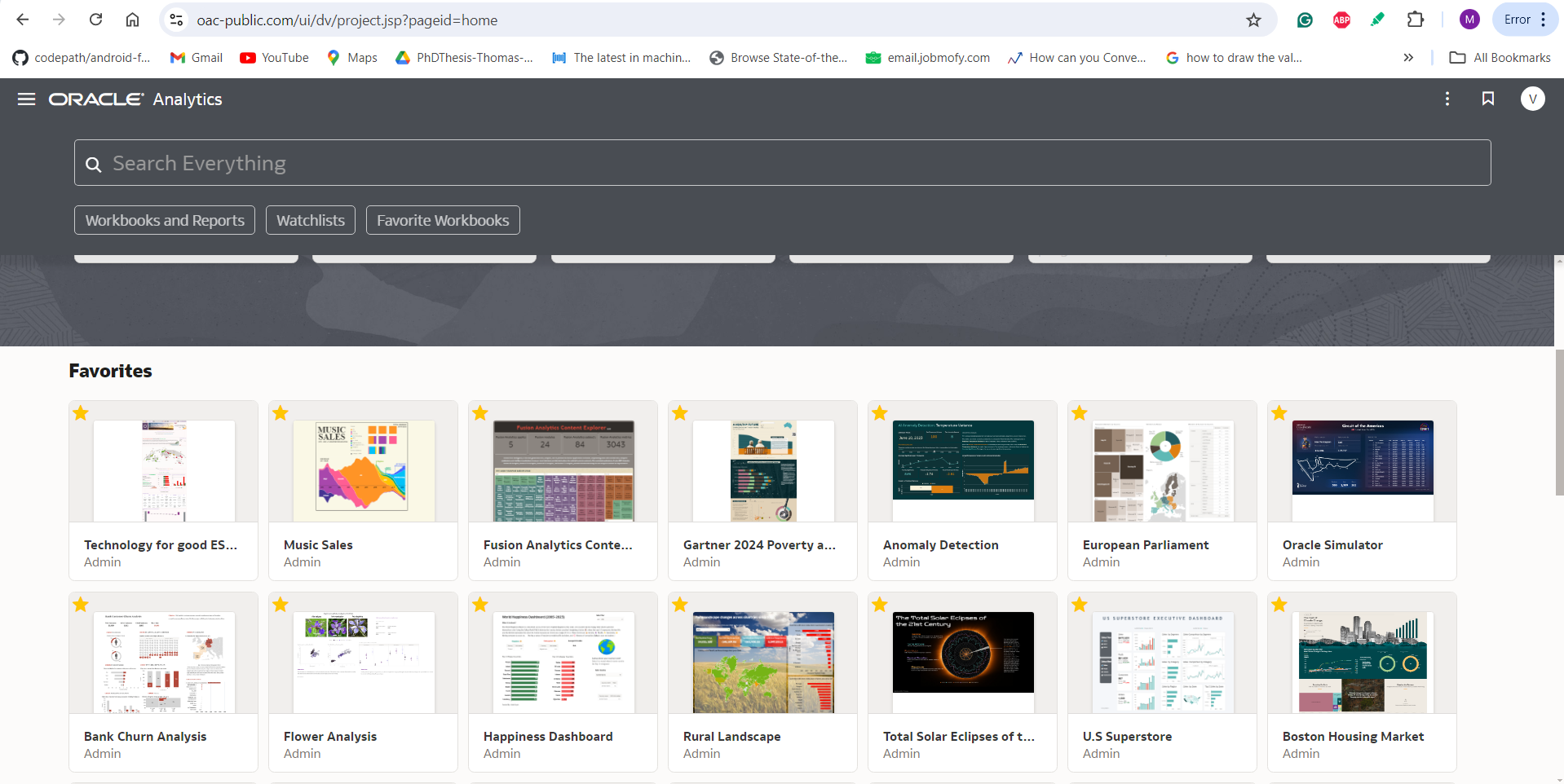Focus the Search Everything field

tap(783, 163)
